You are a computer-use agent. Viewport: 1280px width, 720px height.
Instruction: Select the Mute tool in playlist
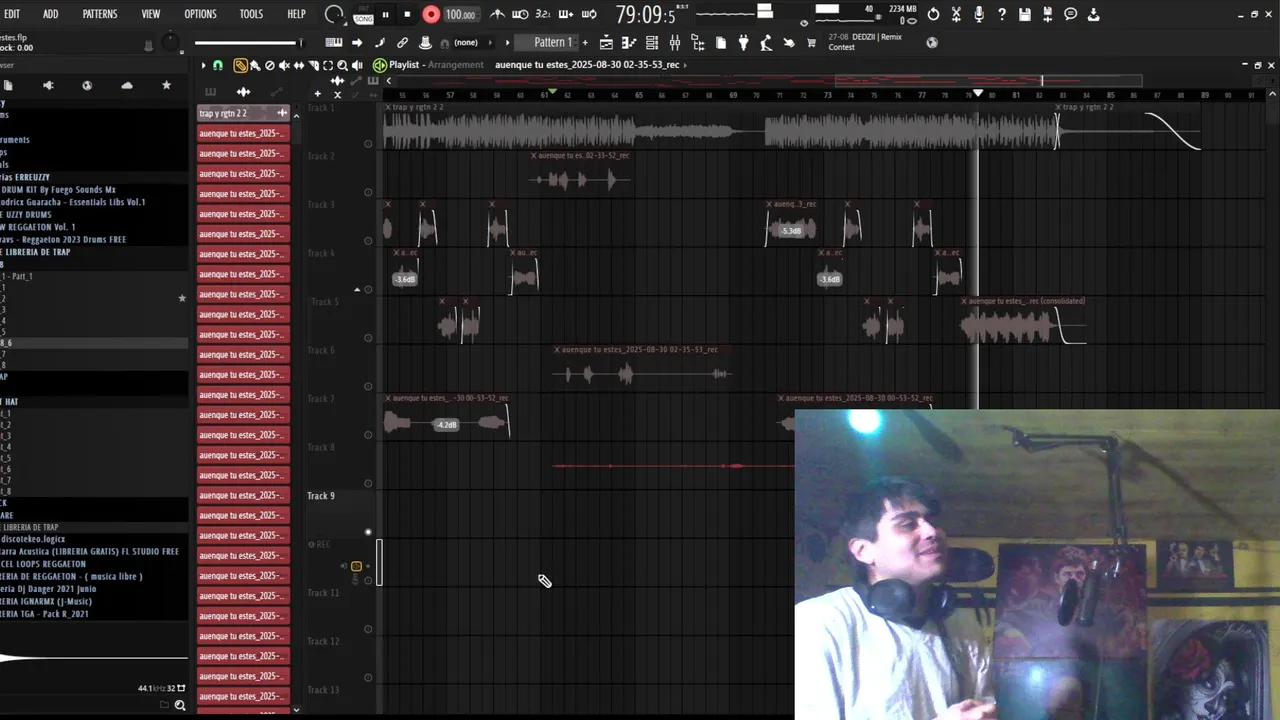click(284, 65)
